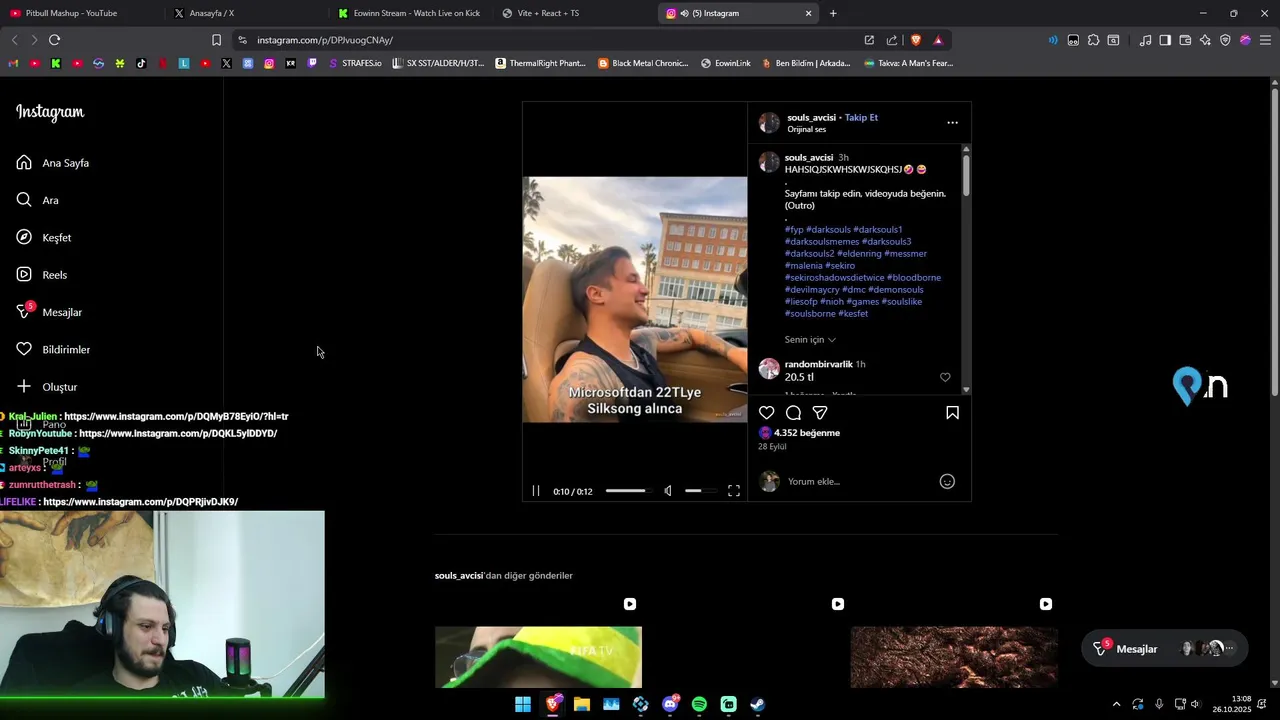Reload the current page
The image size is (1280, 720).
point(54,40)
